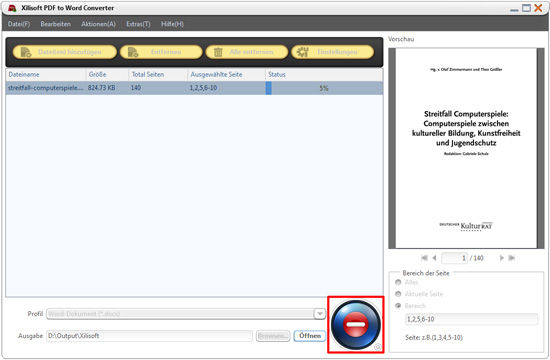Expand the Profil dropdown arrow

(320, 314)
